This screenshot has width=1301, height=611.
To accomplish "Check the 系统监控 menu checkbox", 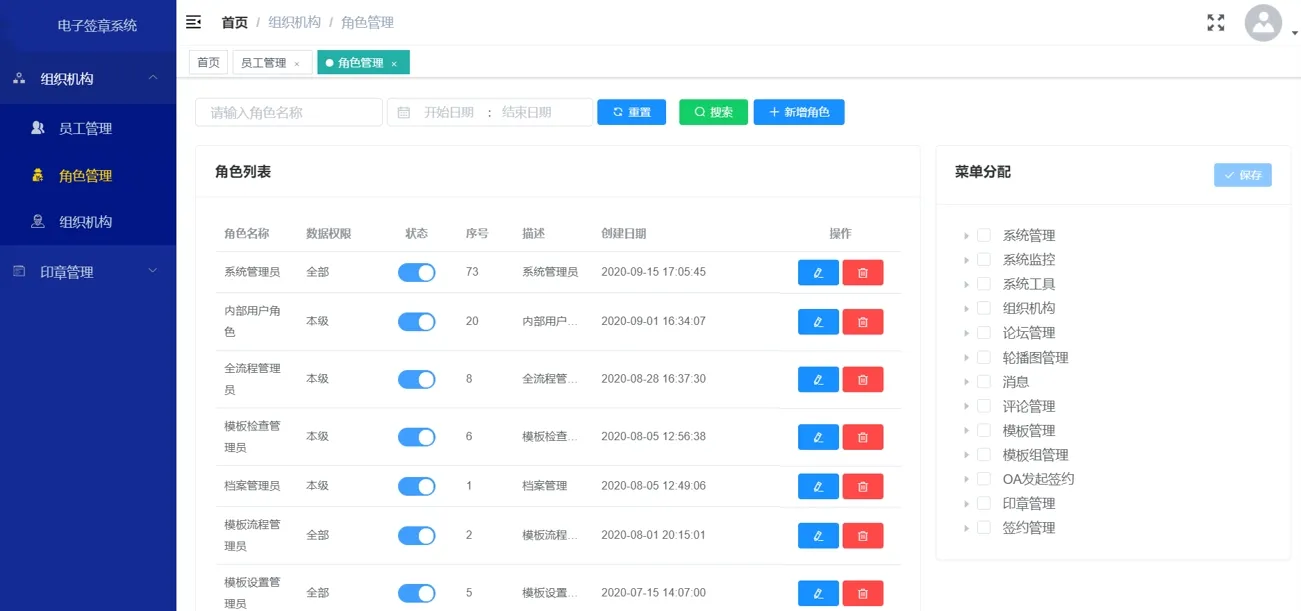I will 984,260.
